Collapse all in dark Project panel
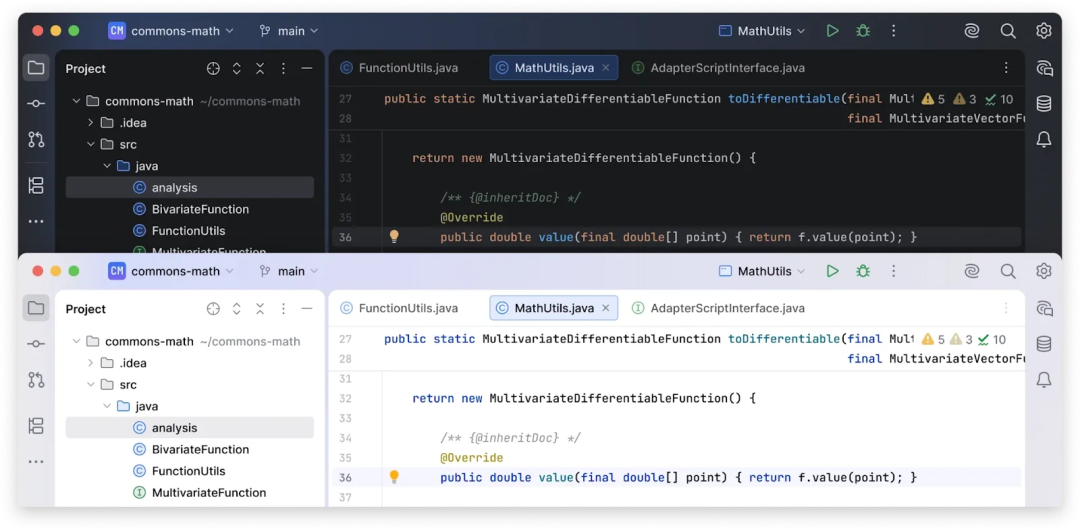The image size is (1080, 530). point(260,68)
